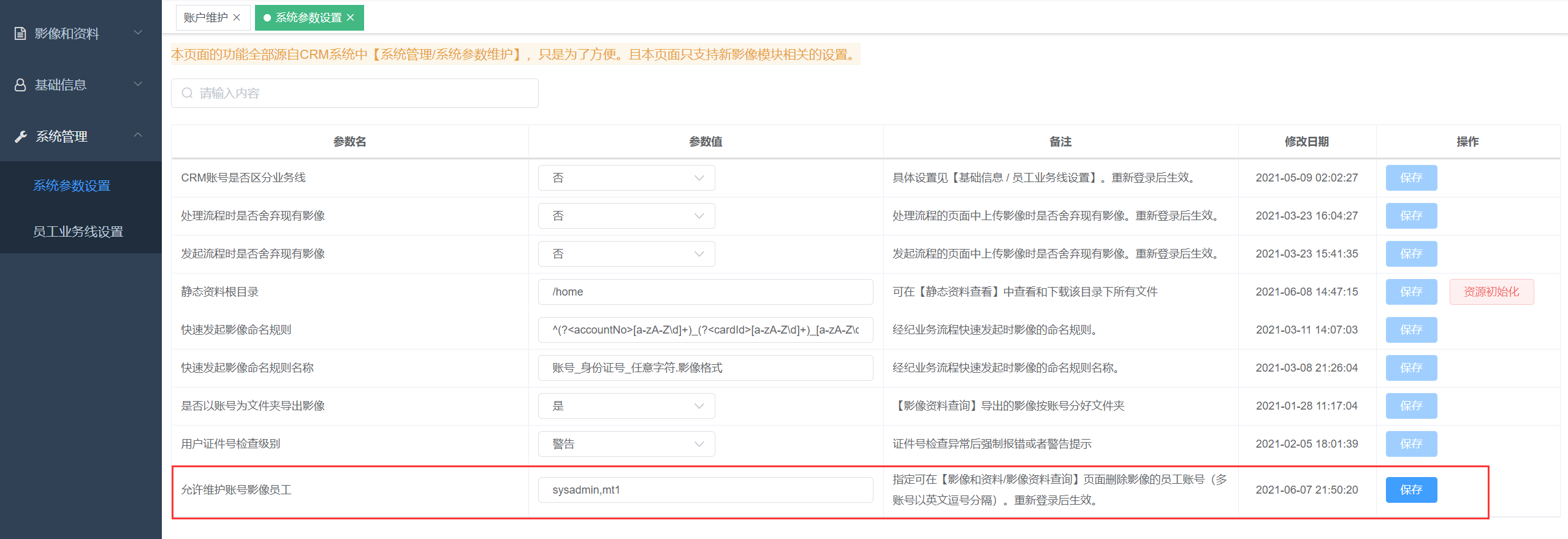Click the date 2021-05-09 02:02:27

pos(1307,178)
